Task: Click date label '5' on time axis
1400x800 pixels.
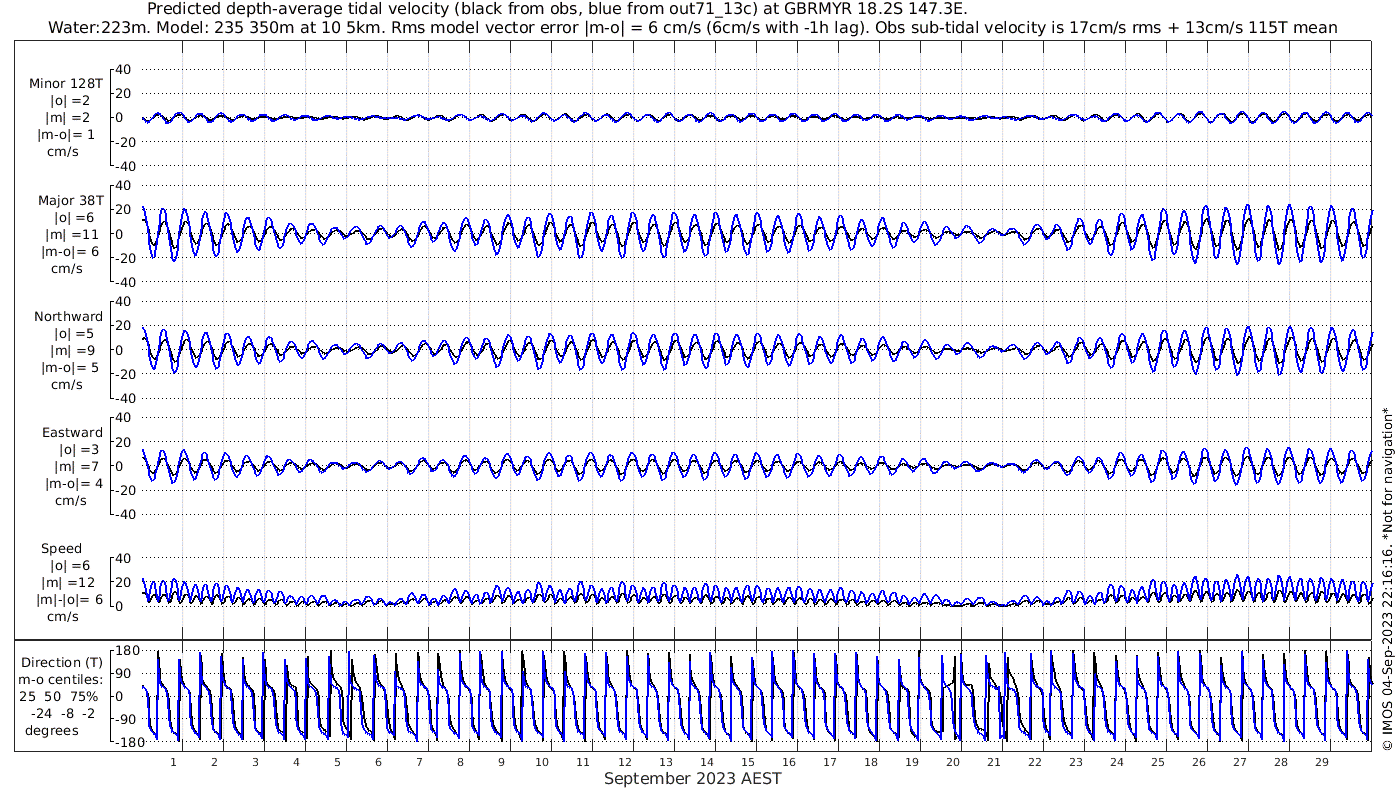Action: (x=337, y=762)
